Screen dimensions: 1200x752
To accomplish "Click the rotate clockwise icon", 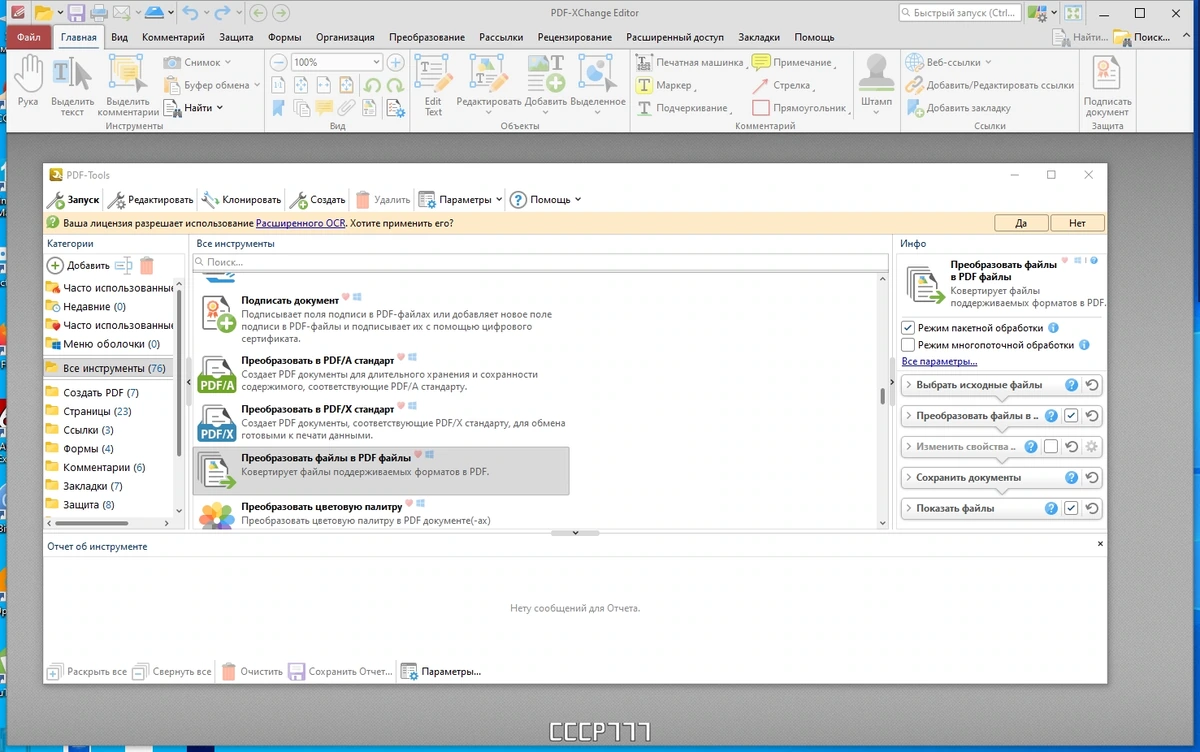I will coord(394,85).
